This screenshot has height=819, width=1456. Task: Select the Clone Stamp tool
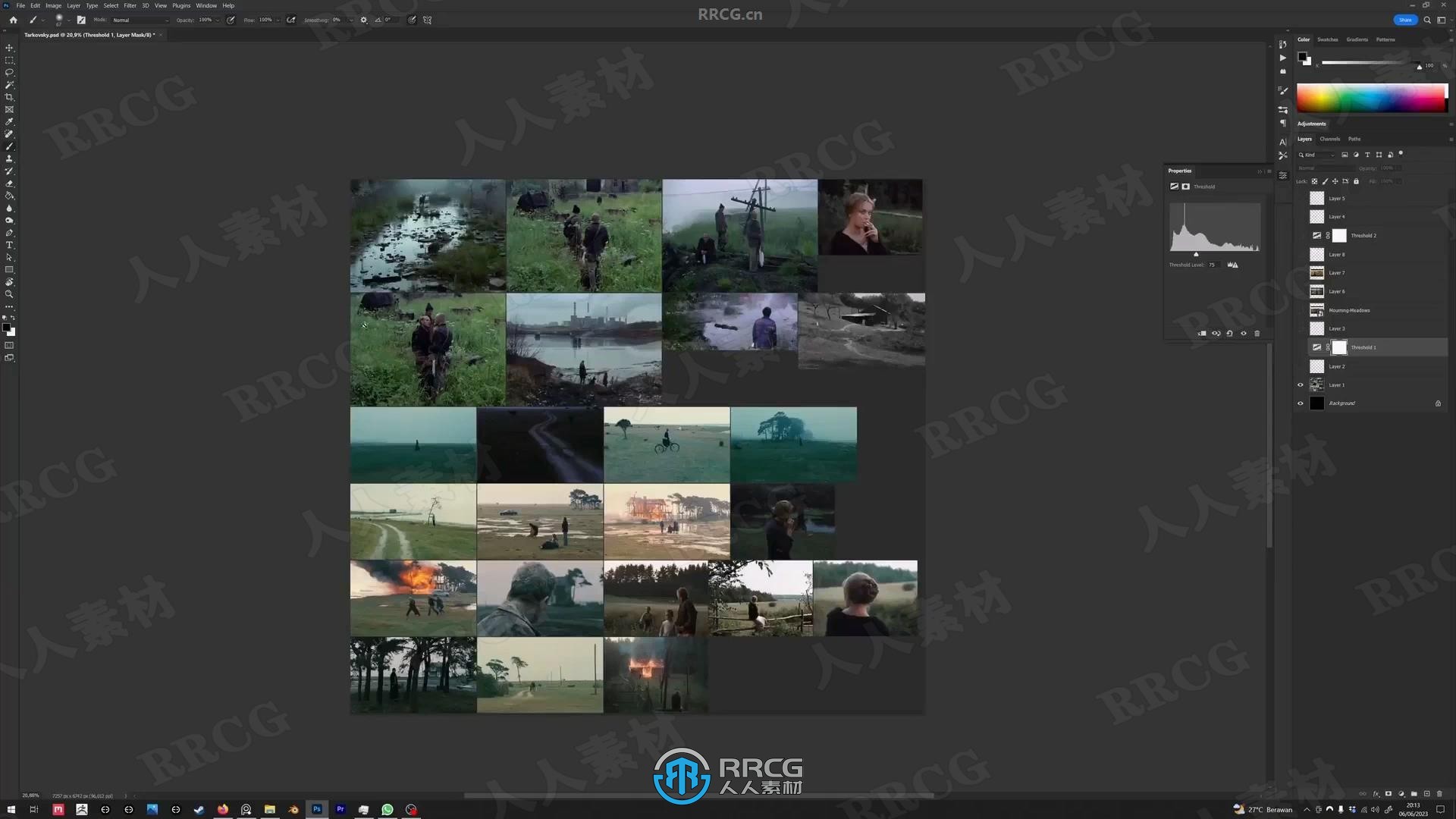[9, 158]
